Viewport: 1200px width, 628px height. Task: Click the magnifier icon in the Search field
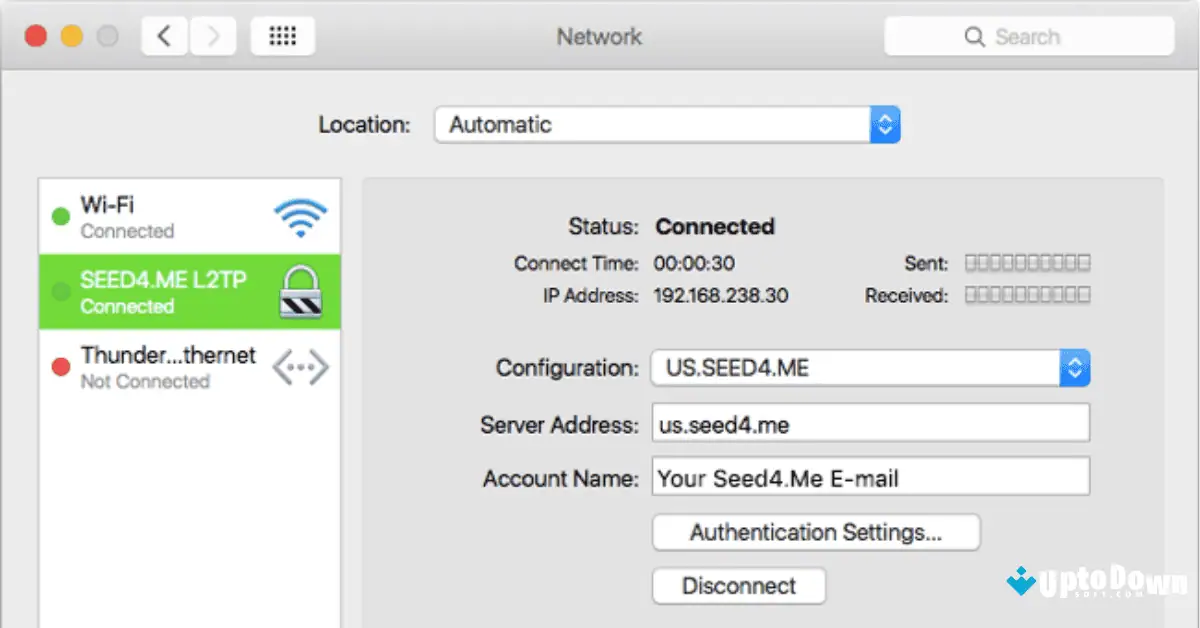pyautogui.click(x=975, y=36)
